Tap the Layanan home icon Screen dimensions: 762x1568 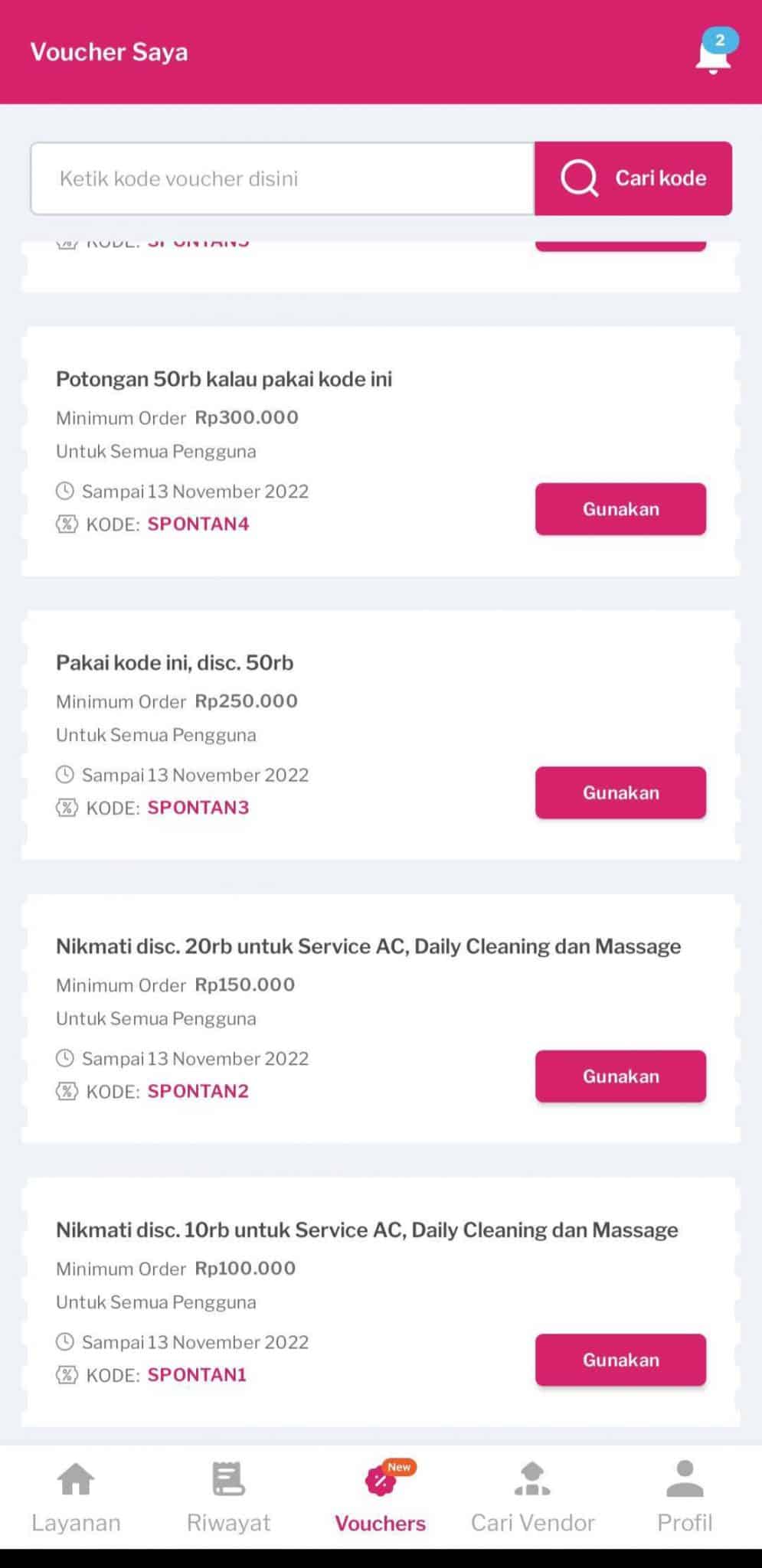(76, 1478)
